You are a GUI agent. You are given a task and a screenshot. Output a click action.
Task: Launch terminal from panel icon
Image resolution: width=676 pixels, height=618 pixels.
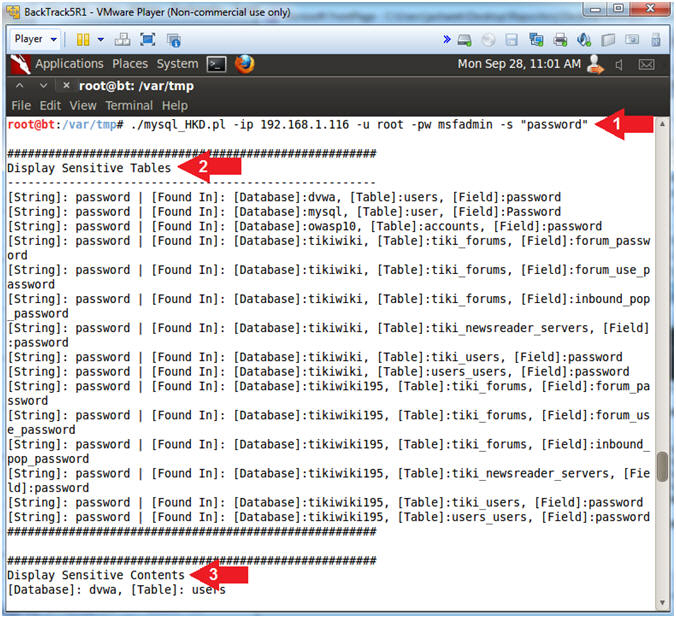(x=216, y=65)
